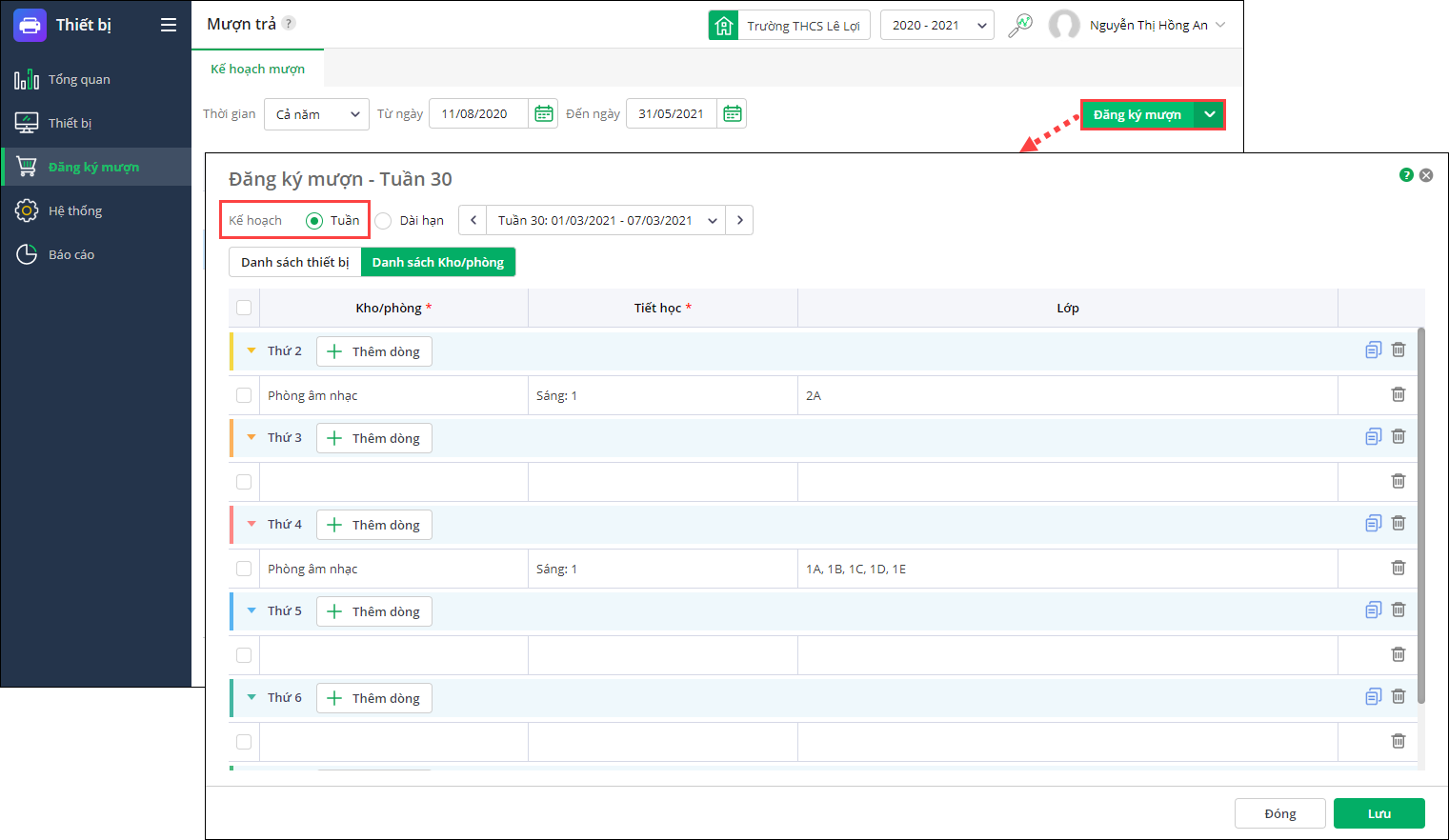Delete the Thứ 4 day group
Image resolution: width=1449 pixels, height=840 pixels.
tap(1399, 523)
